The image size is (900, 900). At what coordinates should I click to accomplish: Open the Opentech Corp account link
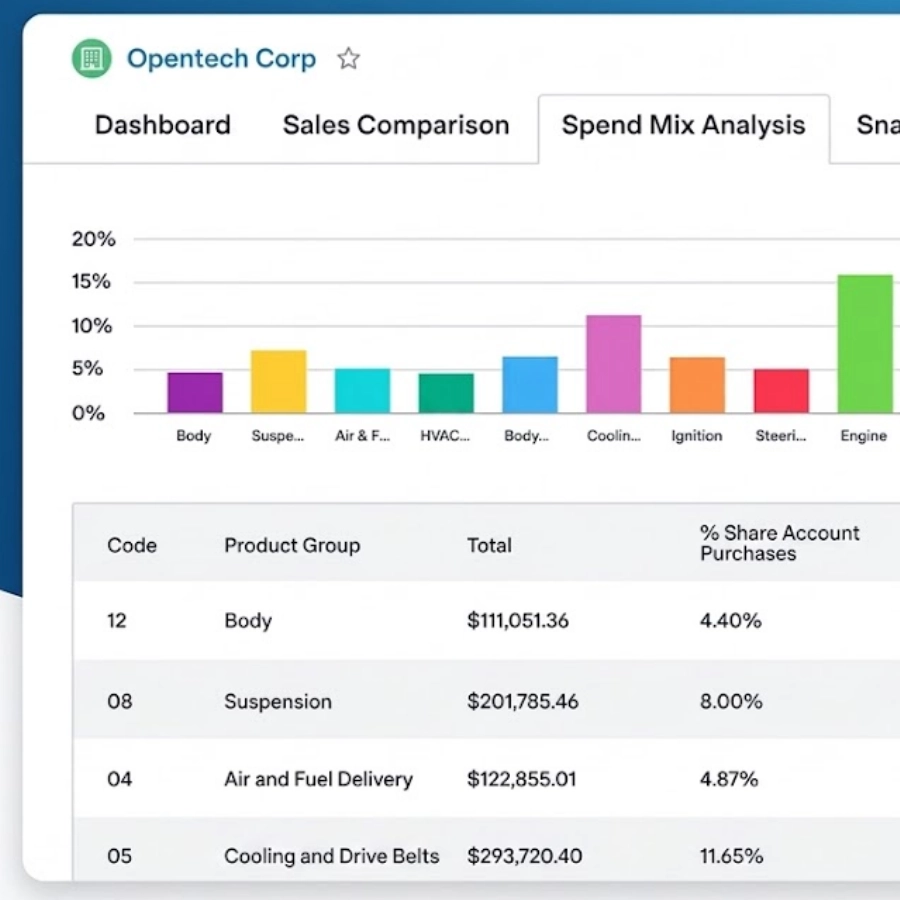click(x=222, y=59)
